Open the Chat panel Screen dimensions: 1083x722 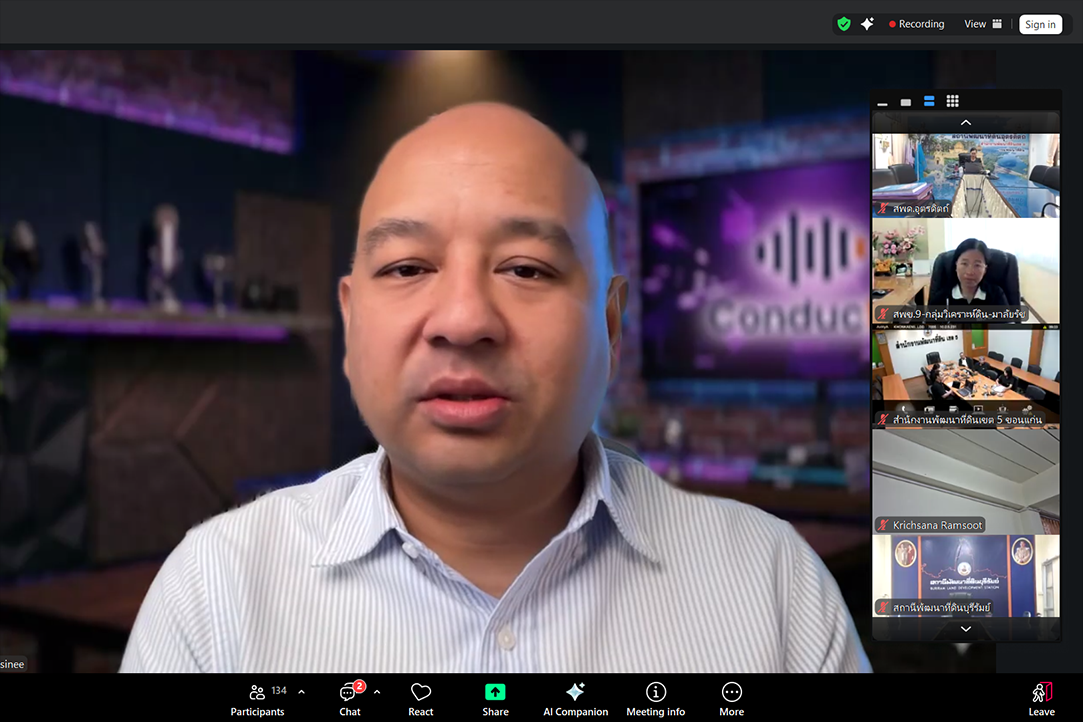coord(349,698)
